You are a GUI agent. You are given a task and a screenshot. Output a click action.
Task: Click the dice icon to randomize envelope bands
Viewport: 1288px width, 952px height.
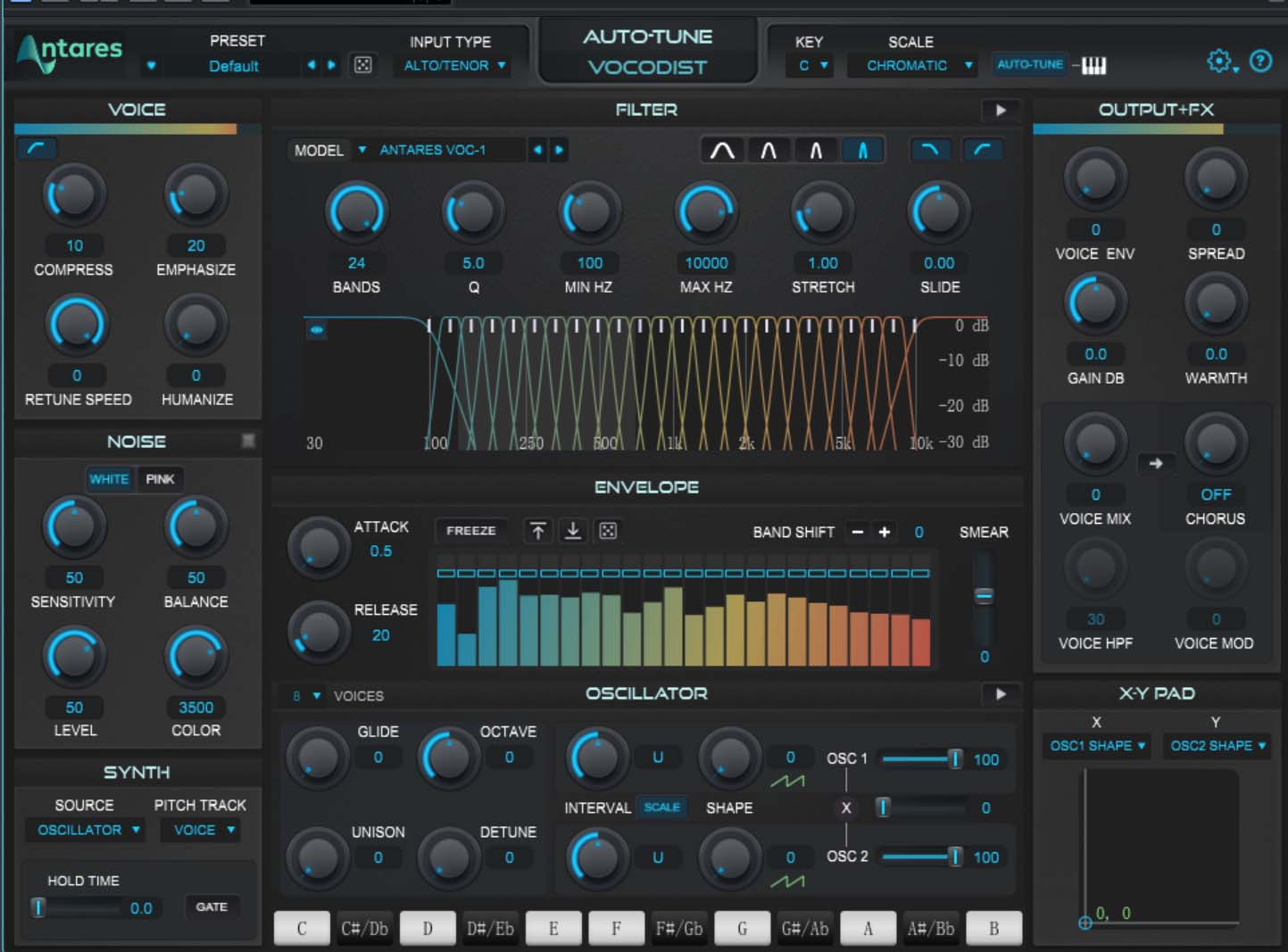608,531
